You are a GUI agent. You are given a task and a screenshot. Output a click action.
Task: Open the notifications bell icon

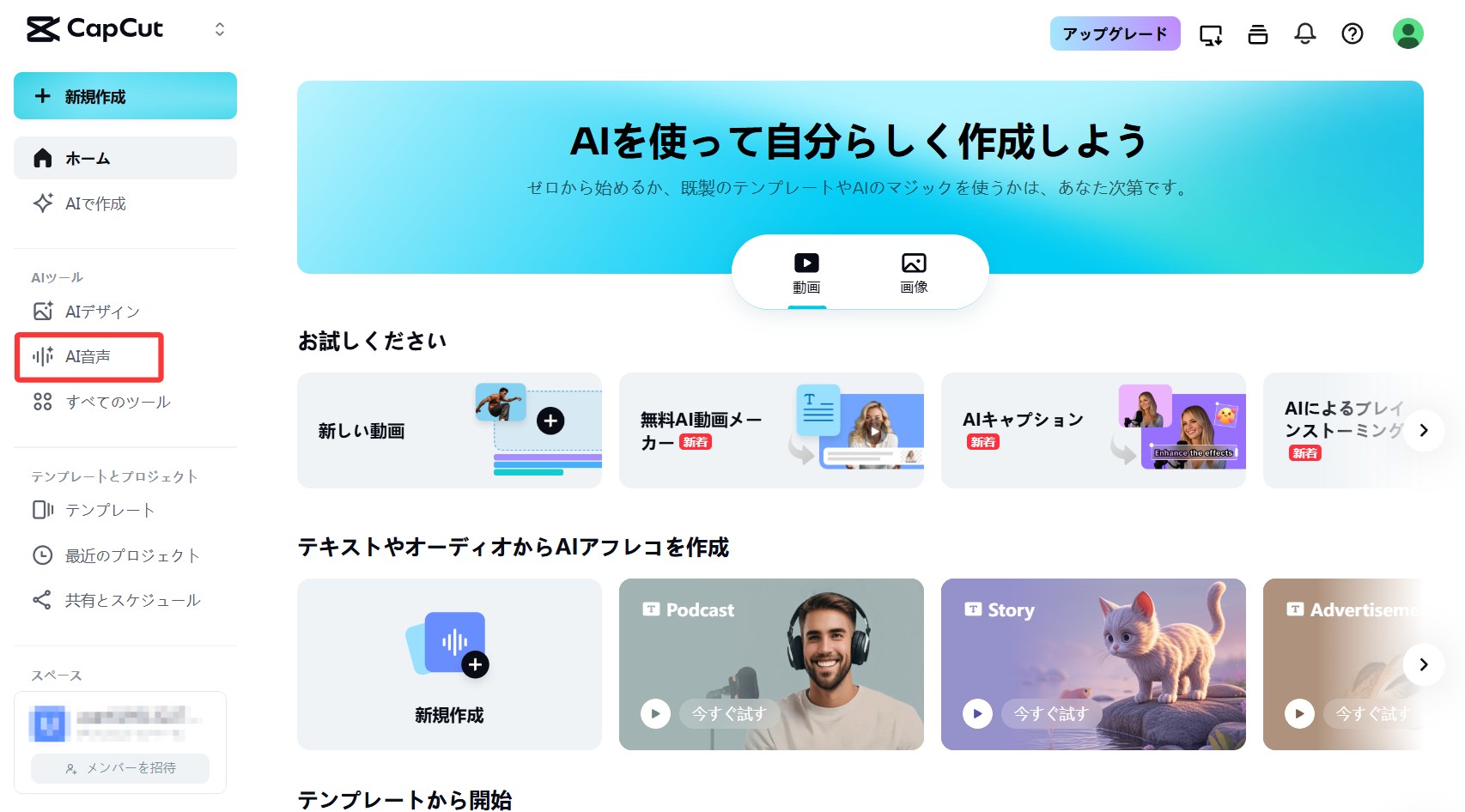[x=1304, y=33]
